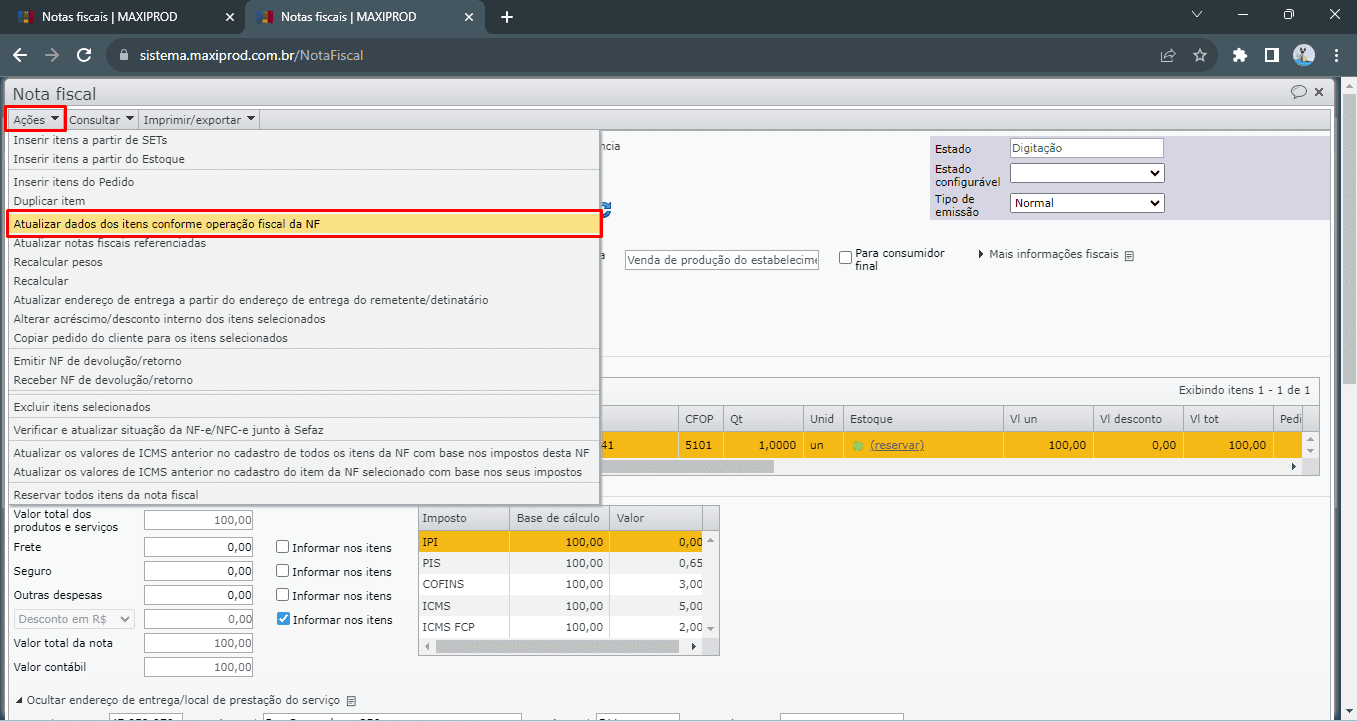Expand the Mais informações fiscais section
The width and height of the screenshot is (1357, 722).
[1052, 254]
